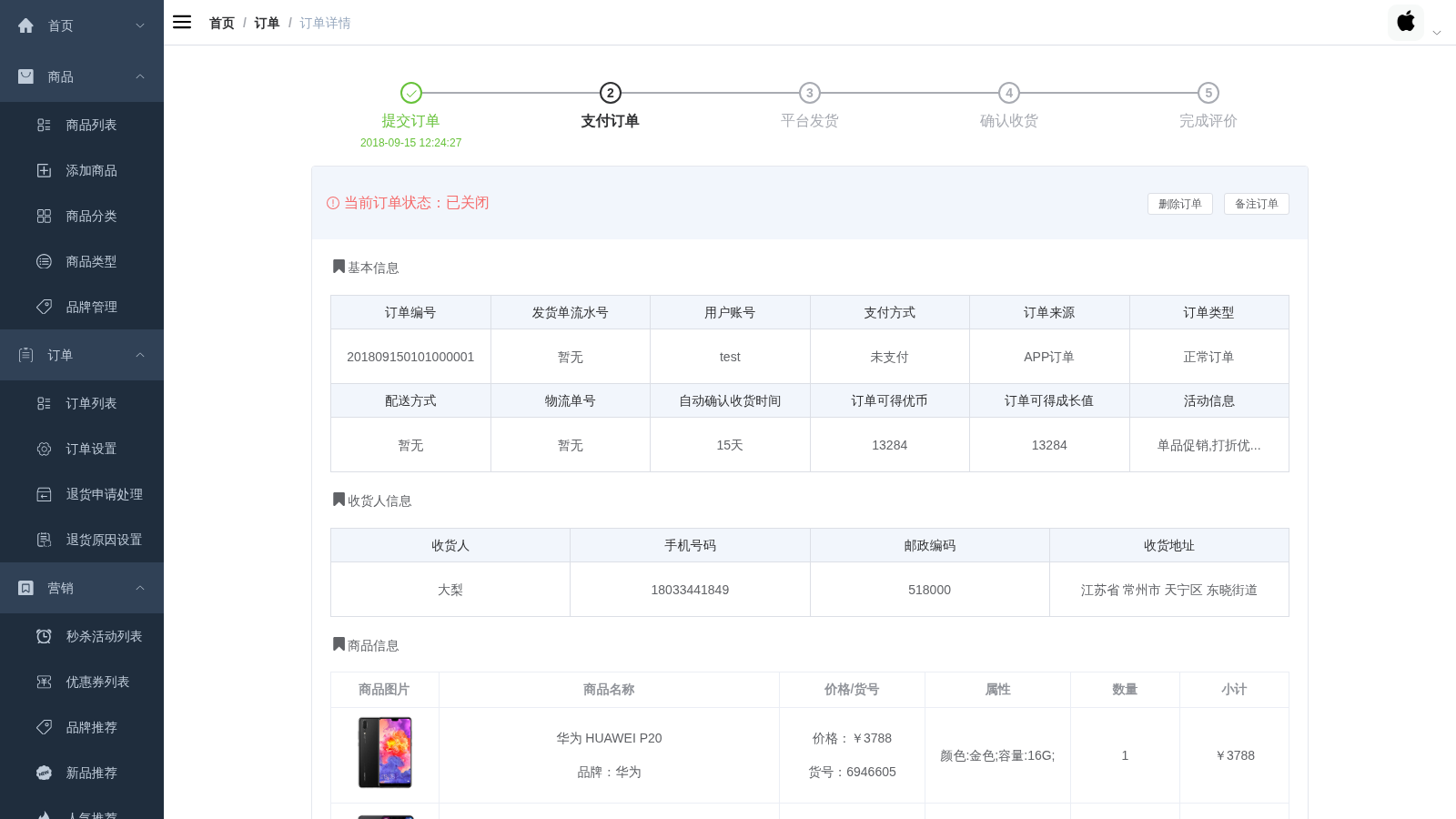This screenshot has width=1456, height=819.
Task: Click the 商品列表 list icon
Action: click(x=44, y=125)
